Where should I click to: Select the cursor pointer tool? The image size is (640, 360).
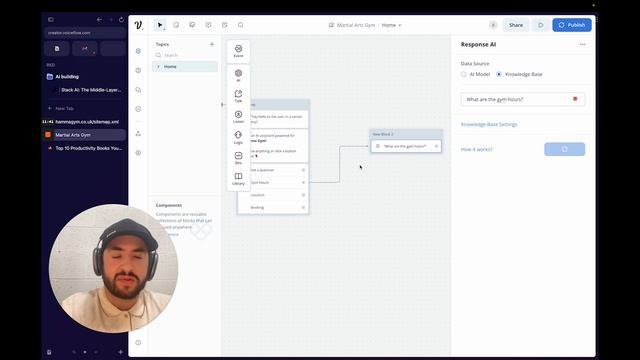coord(160,25)
